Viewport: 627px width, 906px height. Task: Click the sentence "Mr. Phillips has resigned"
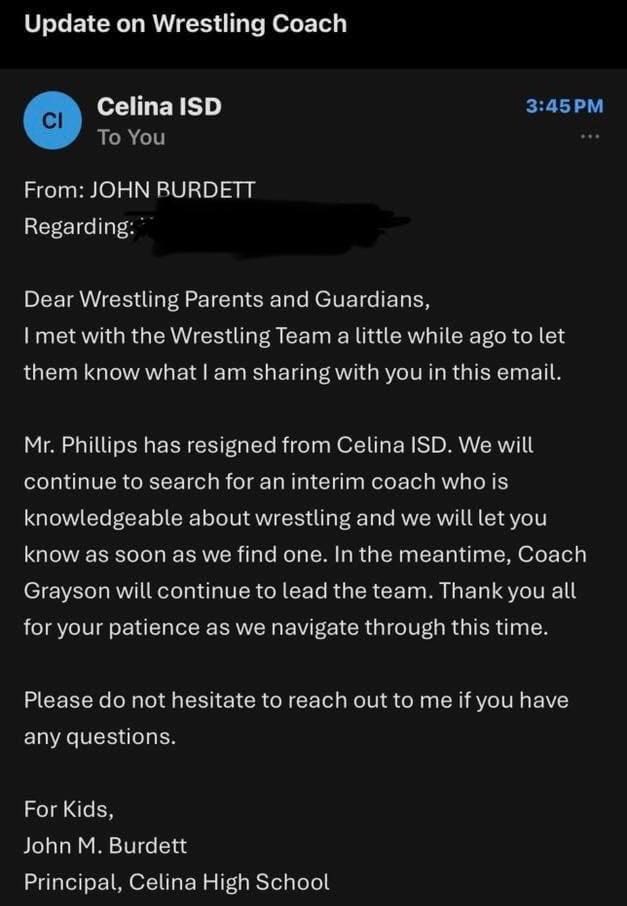tap(279, 445)
